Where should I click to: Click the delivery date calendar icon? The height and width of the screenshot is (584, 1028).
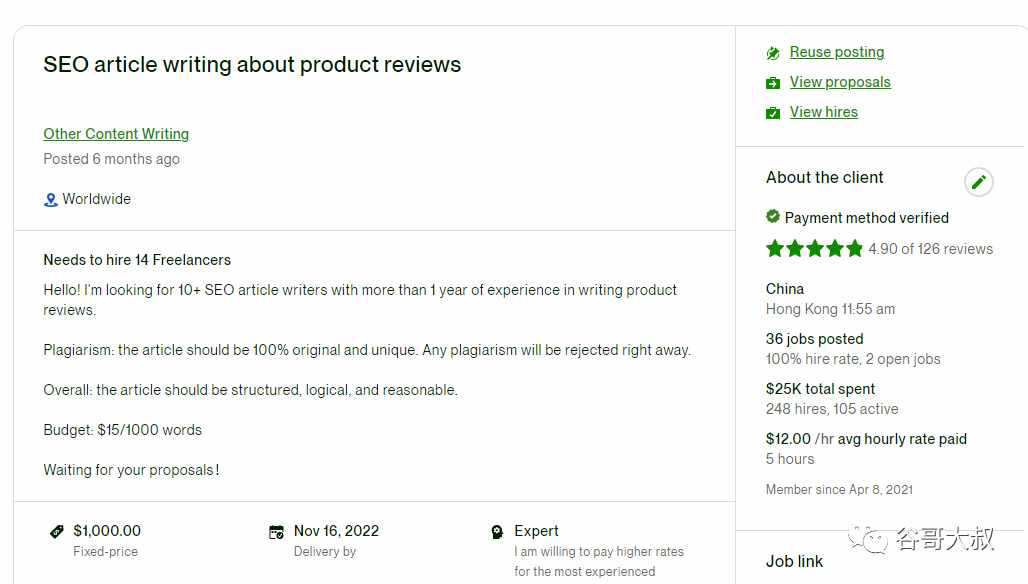[277, 532]
